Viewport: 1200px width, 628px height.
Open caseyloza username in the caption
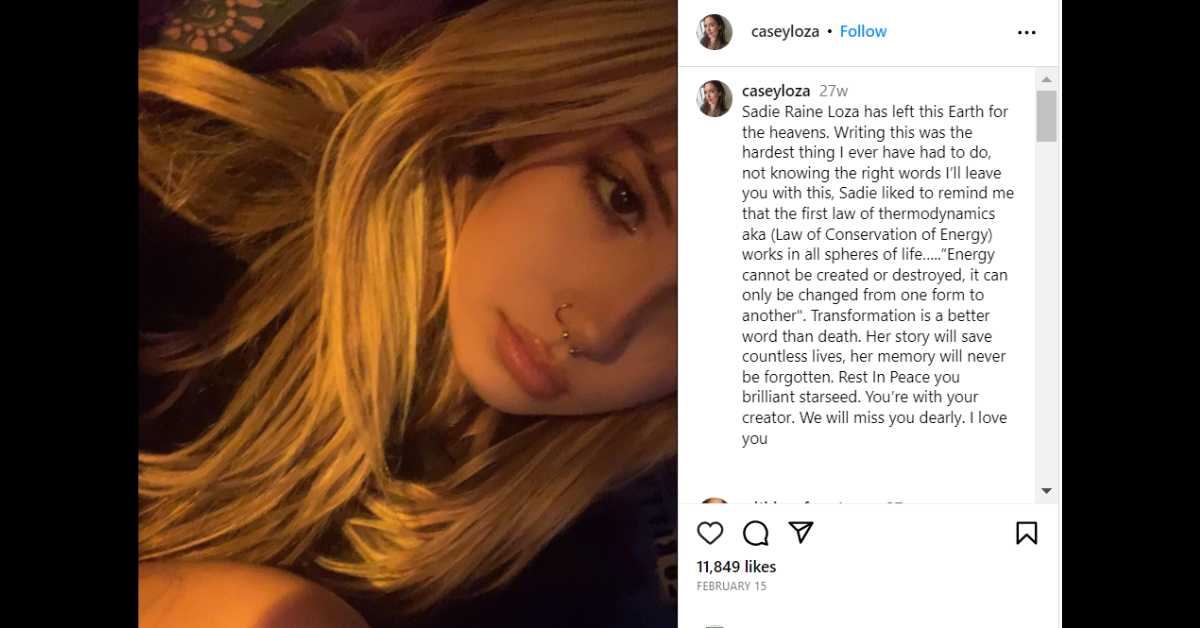click(x=776, y=90)
